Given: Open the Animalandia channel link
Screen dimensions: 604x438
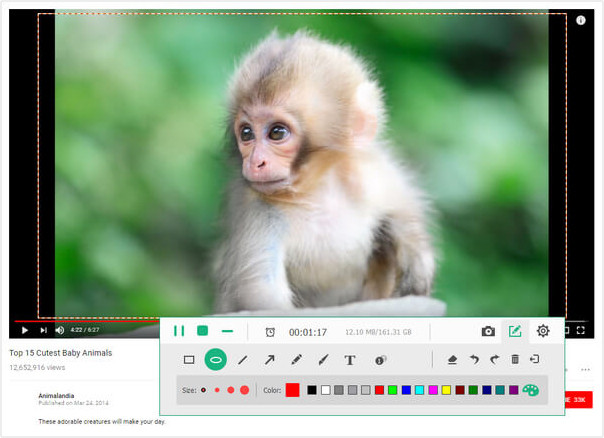Looking at the screenshot, I should point(56,396).
